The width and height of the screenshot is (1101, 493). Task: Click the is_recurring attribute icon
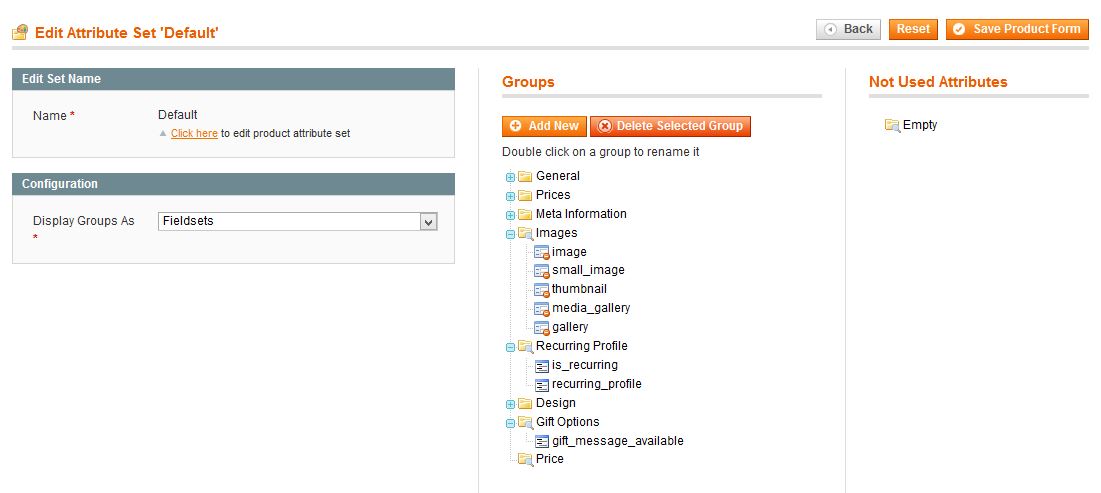point(541,366)
